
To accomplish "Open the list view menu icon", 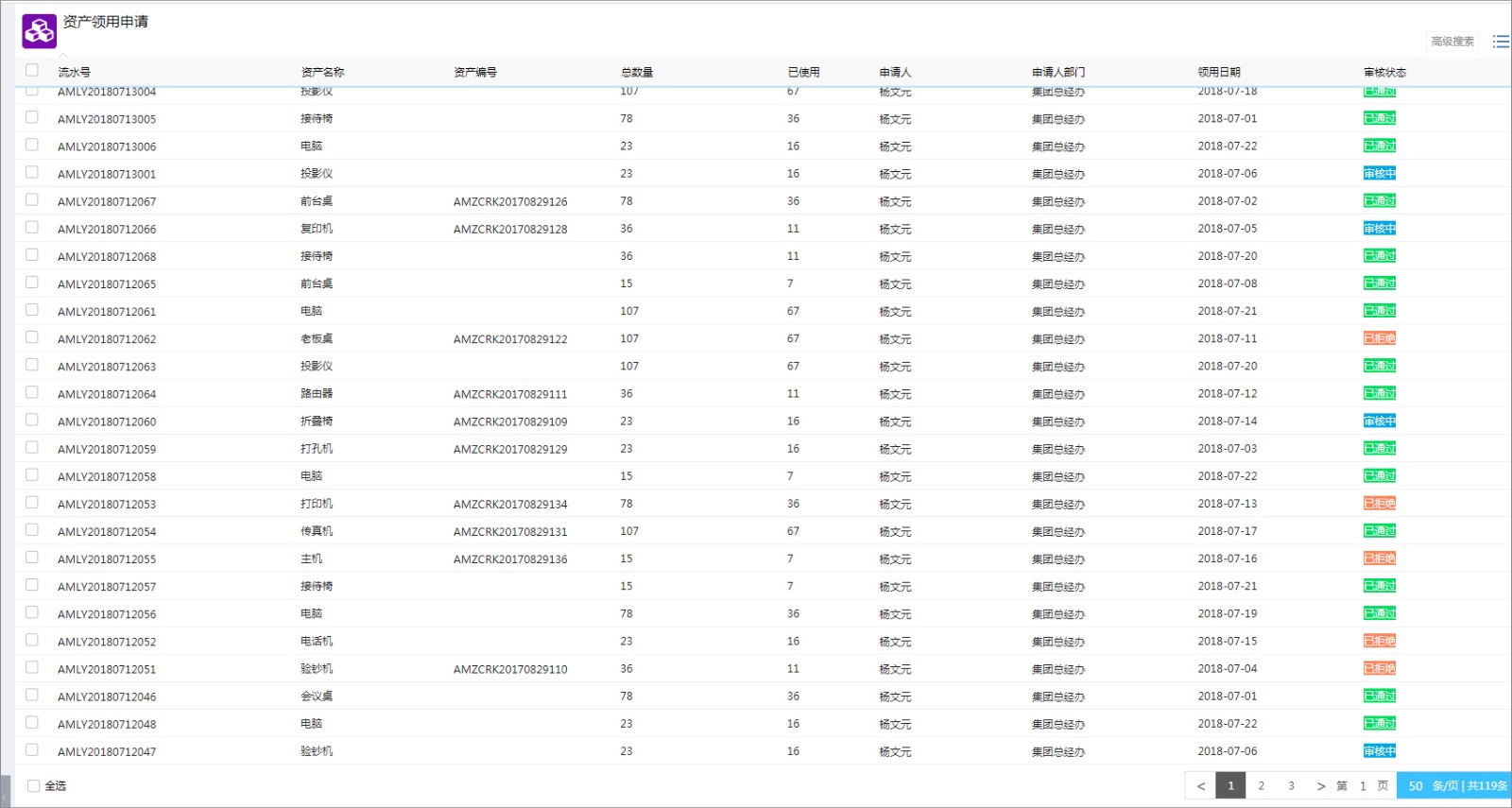I will coord(1501,42).
